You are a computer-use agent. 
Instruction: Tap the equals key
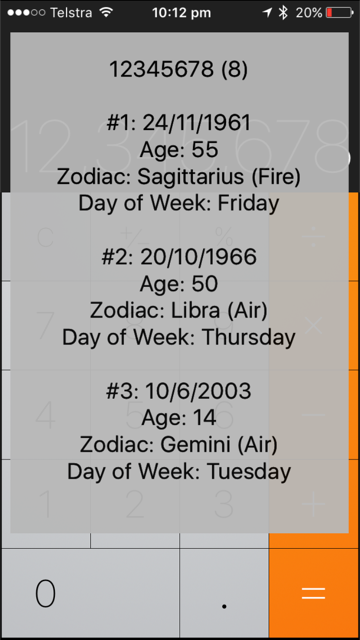(x=314, y=593)
